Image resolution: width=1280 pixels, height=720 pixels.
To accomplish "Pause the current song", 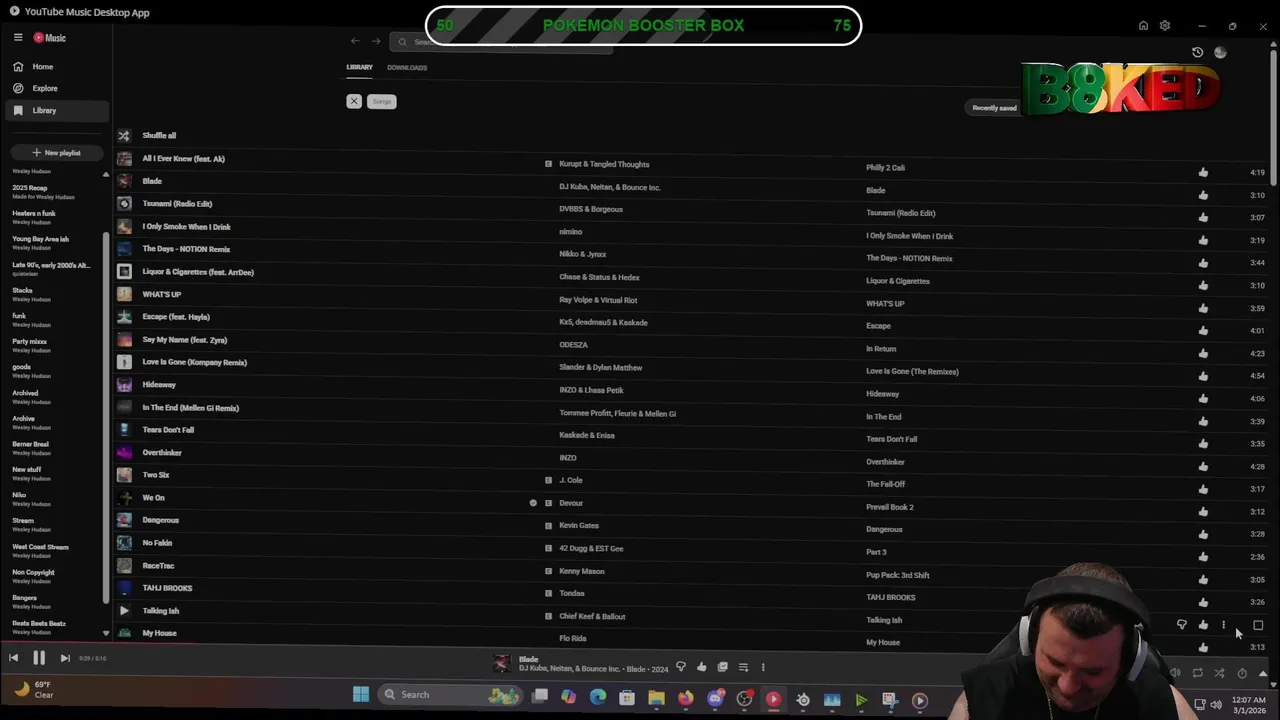I will 39,658.
